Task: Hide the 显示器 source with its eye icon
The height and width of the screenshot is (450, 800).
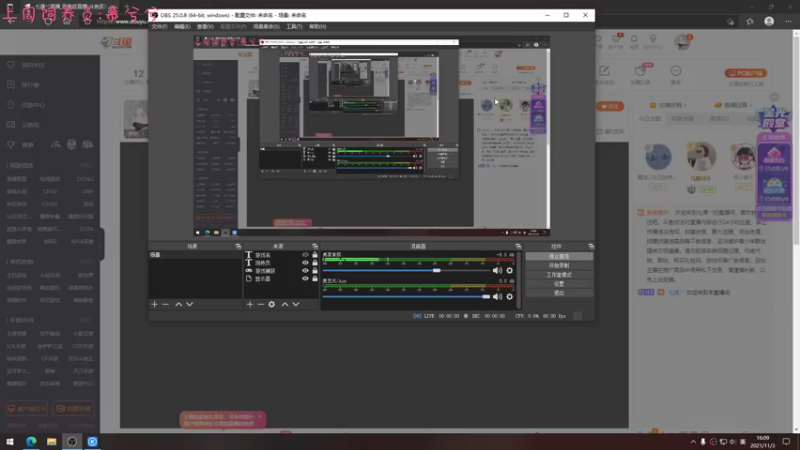Action: (x=305, y=279)
